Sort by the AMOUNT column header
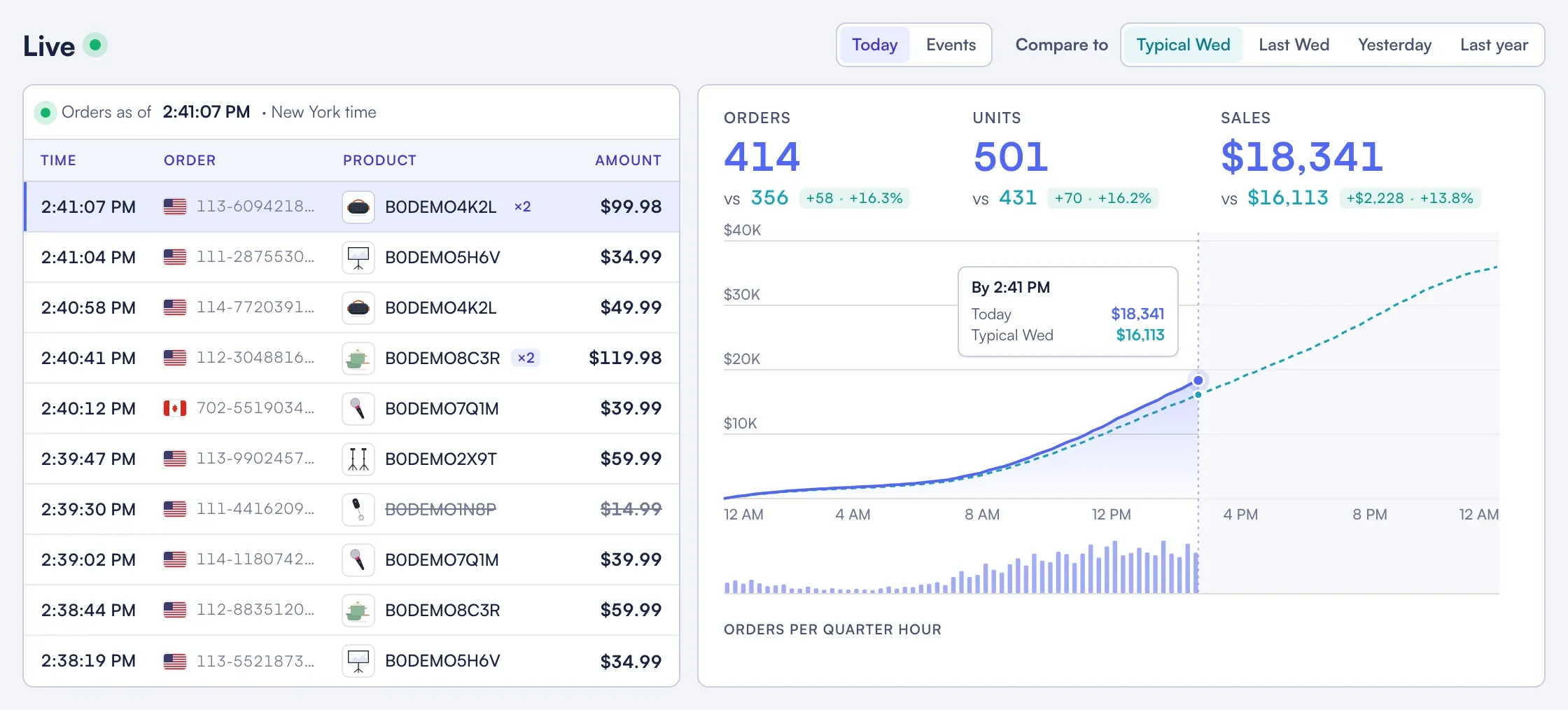This screenshot has height=710, width=1568. click(x=628, y=160)
